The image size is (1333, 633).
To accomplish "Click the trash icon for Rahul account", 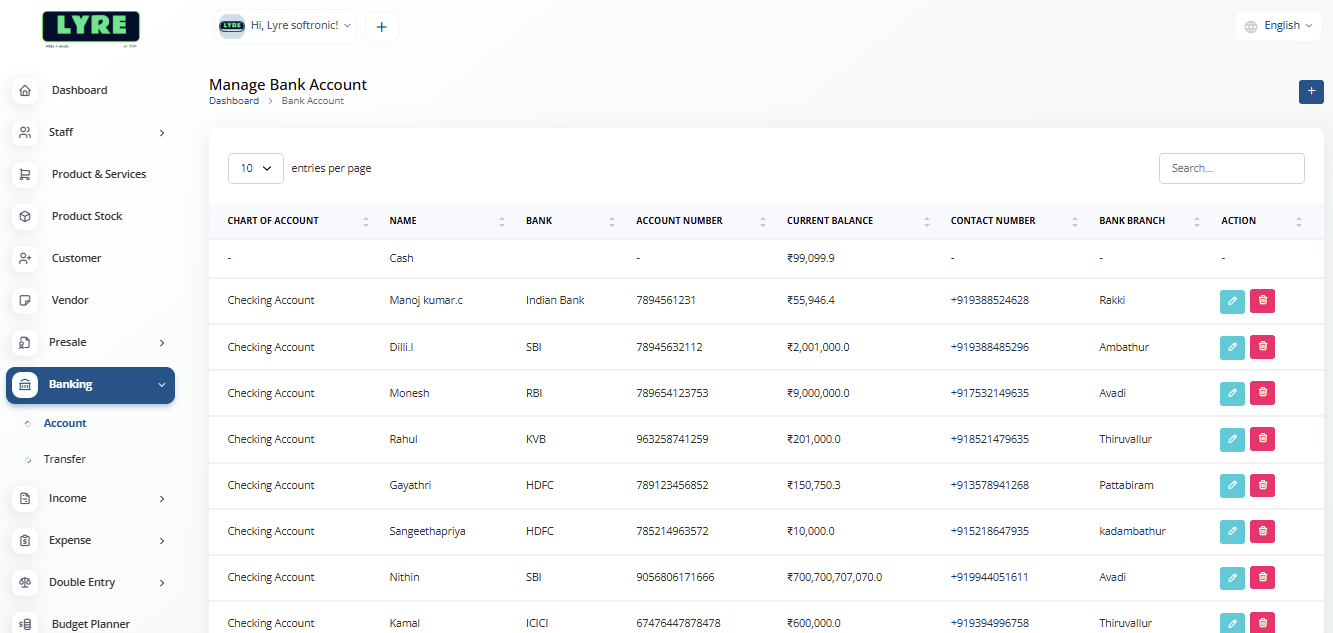I will (x=1262, y=439).
